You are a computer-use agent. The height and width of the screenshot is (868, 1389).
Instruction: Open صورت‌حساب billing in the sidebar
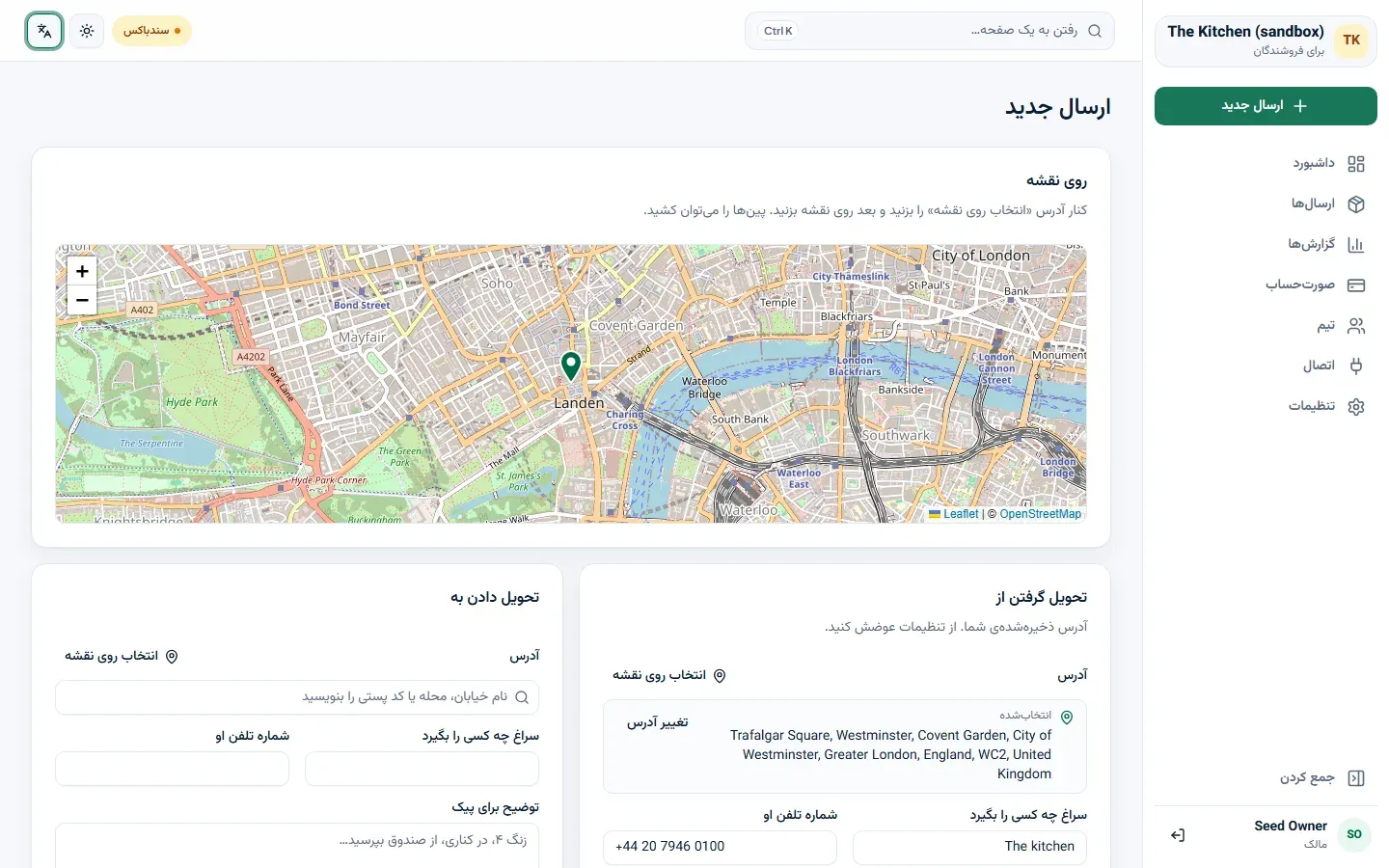[x=1266, y=285]
